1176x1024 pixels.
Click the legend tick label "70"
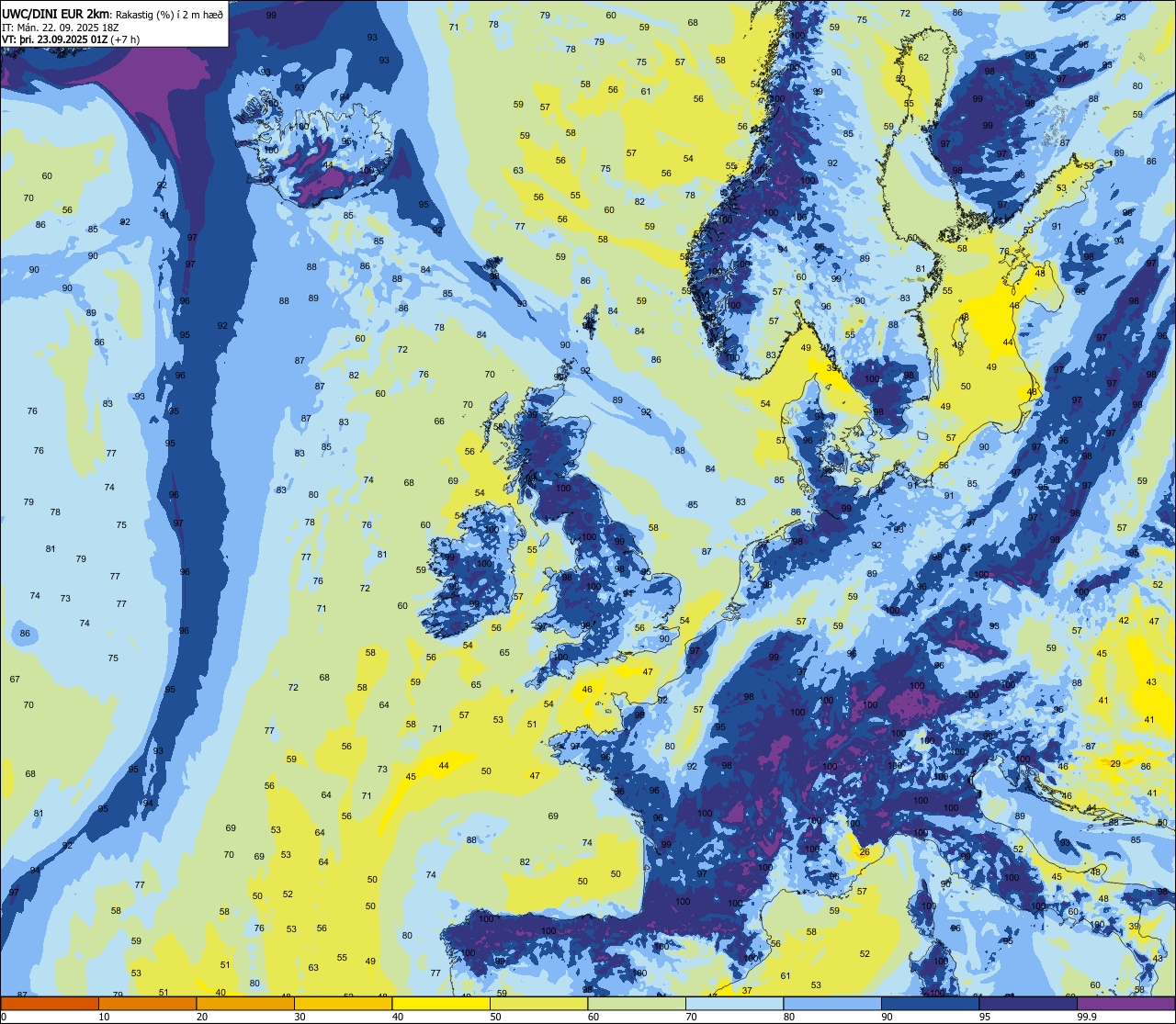[691, 1017]
